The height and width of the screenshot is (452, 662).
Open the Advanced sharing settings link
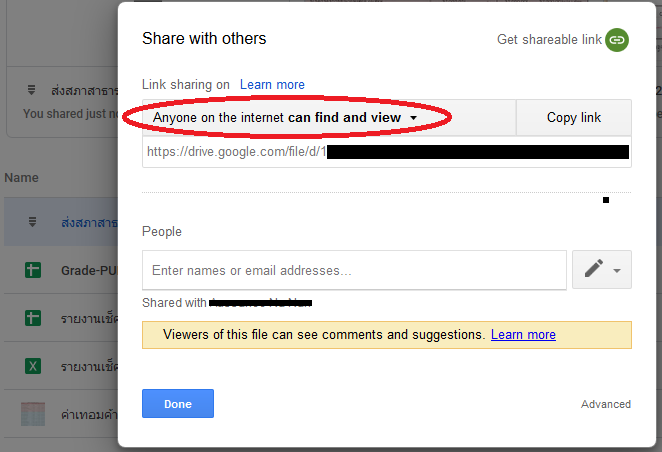point(606,404)
